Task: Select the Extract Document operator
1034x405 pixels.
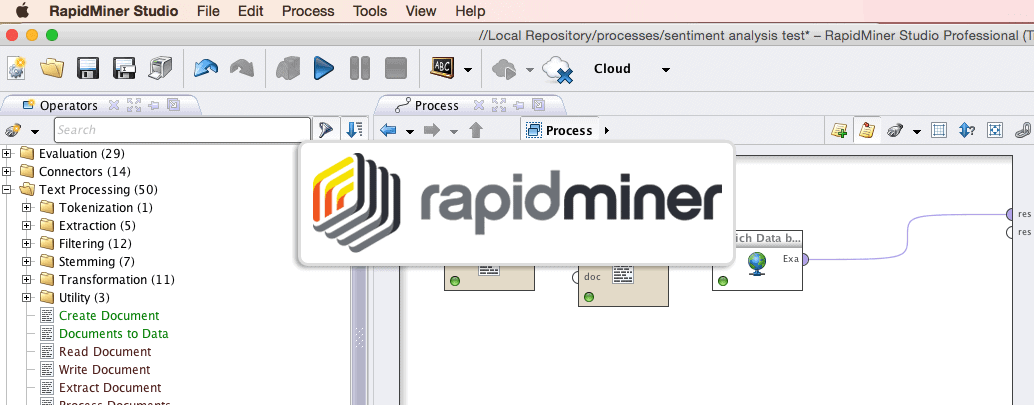Action: pos(110,387)
